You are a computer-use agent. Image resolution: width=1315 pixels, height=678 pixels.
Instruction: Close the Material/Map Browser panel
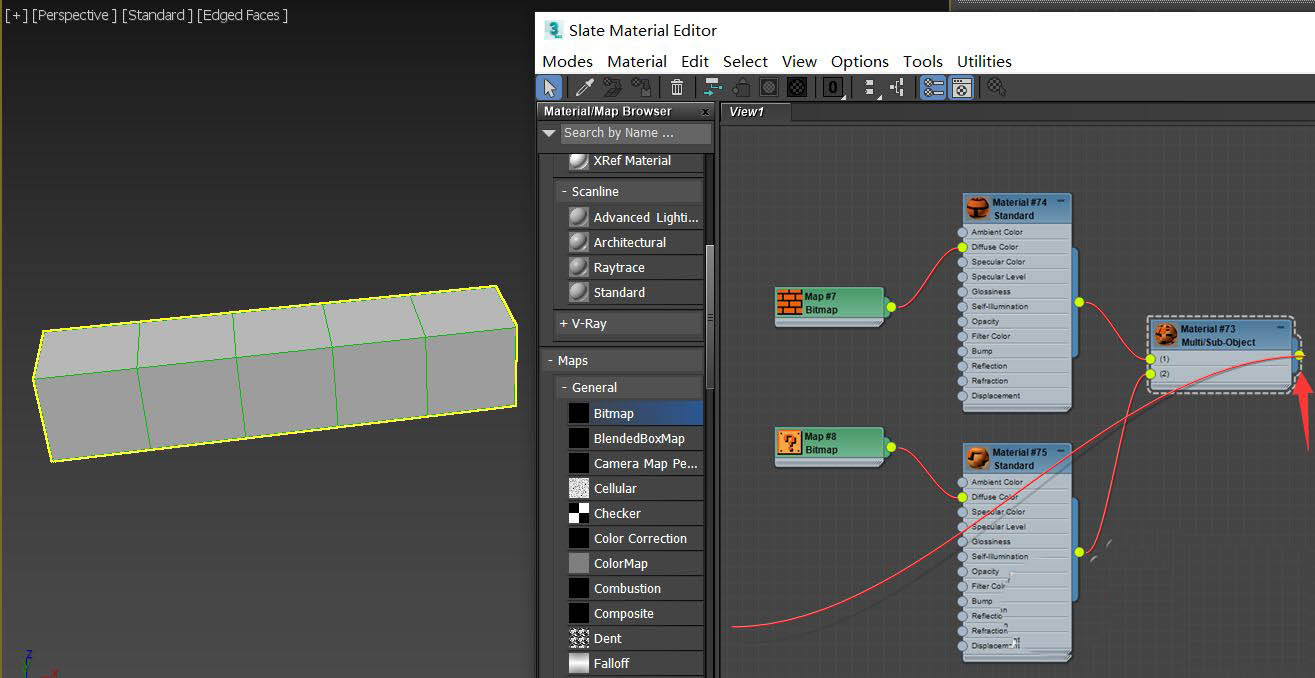pyautogui.click(x=705, y=112)
